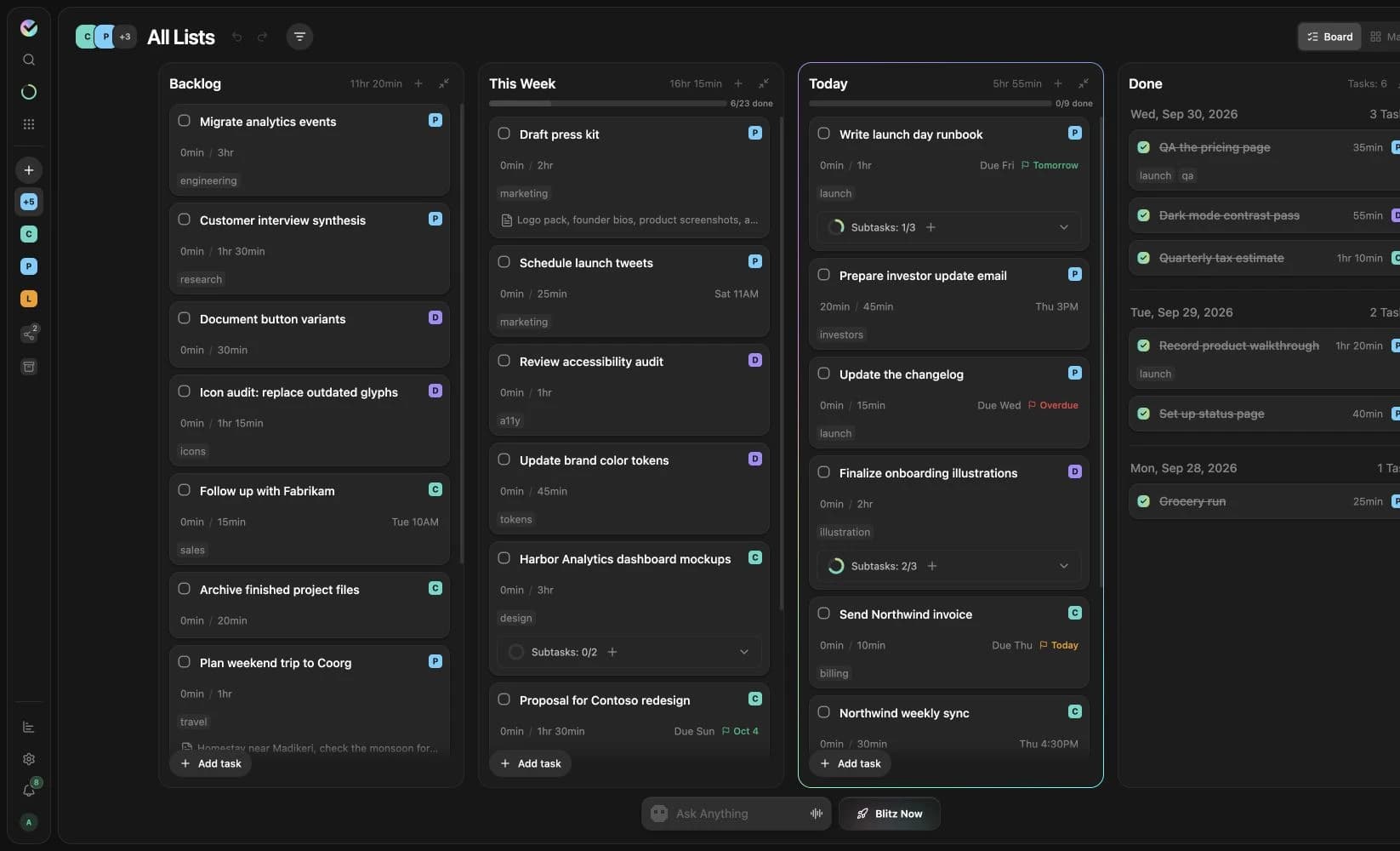
Task: Complete the Draft press kit task
Action: pyautogui.click(x=504, y=134)
